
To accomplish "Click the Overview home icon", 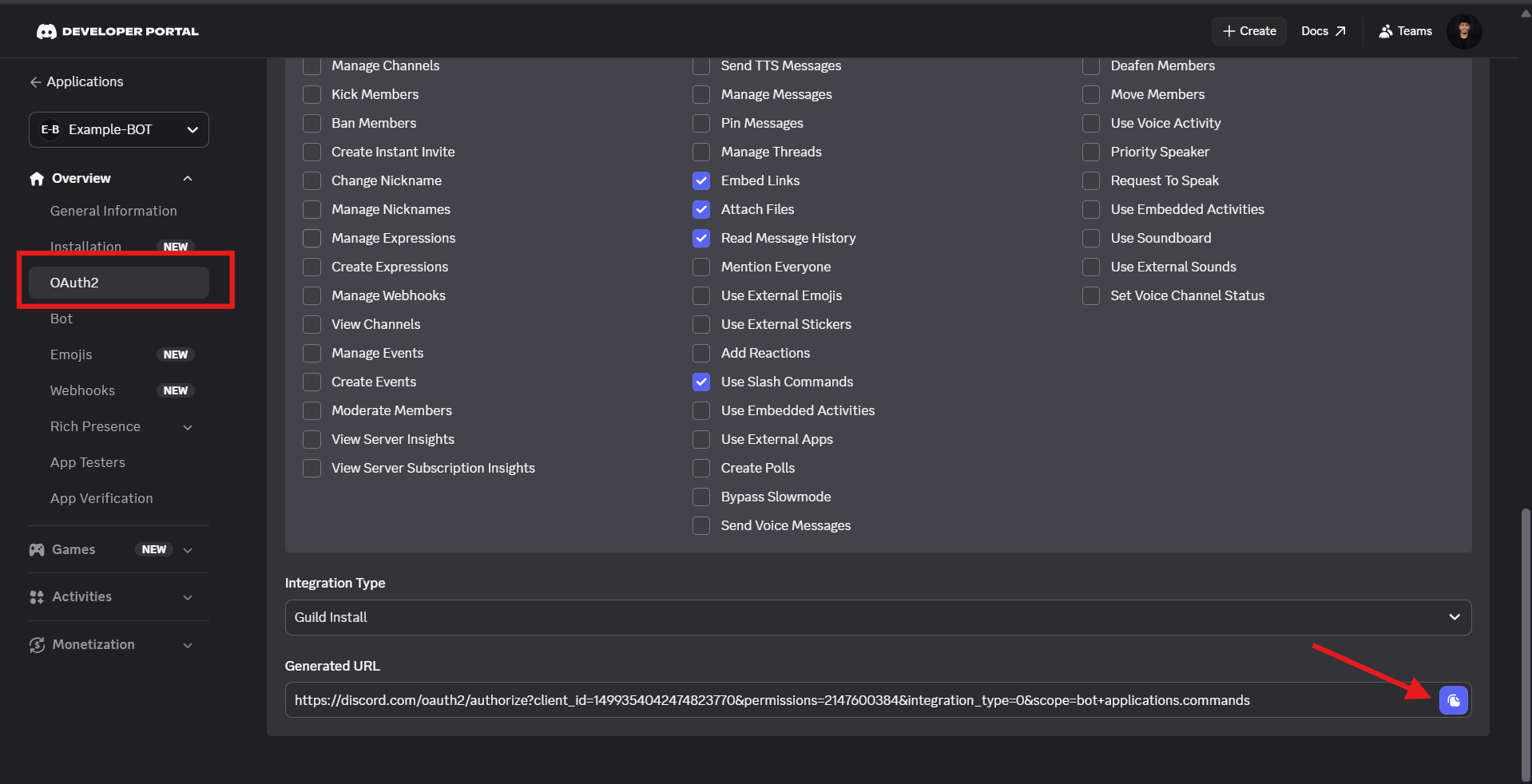I will (37, 178).
